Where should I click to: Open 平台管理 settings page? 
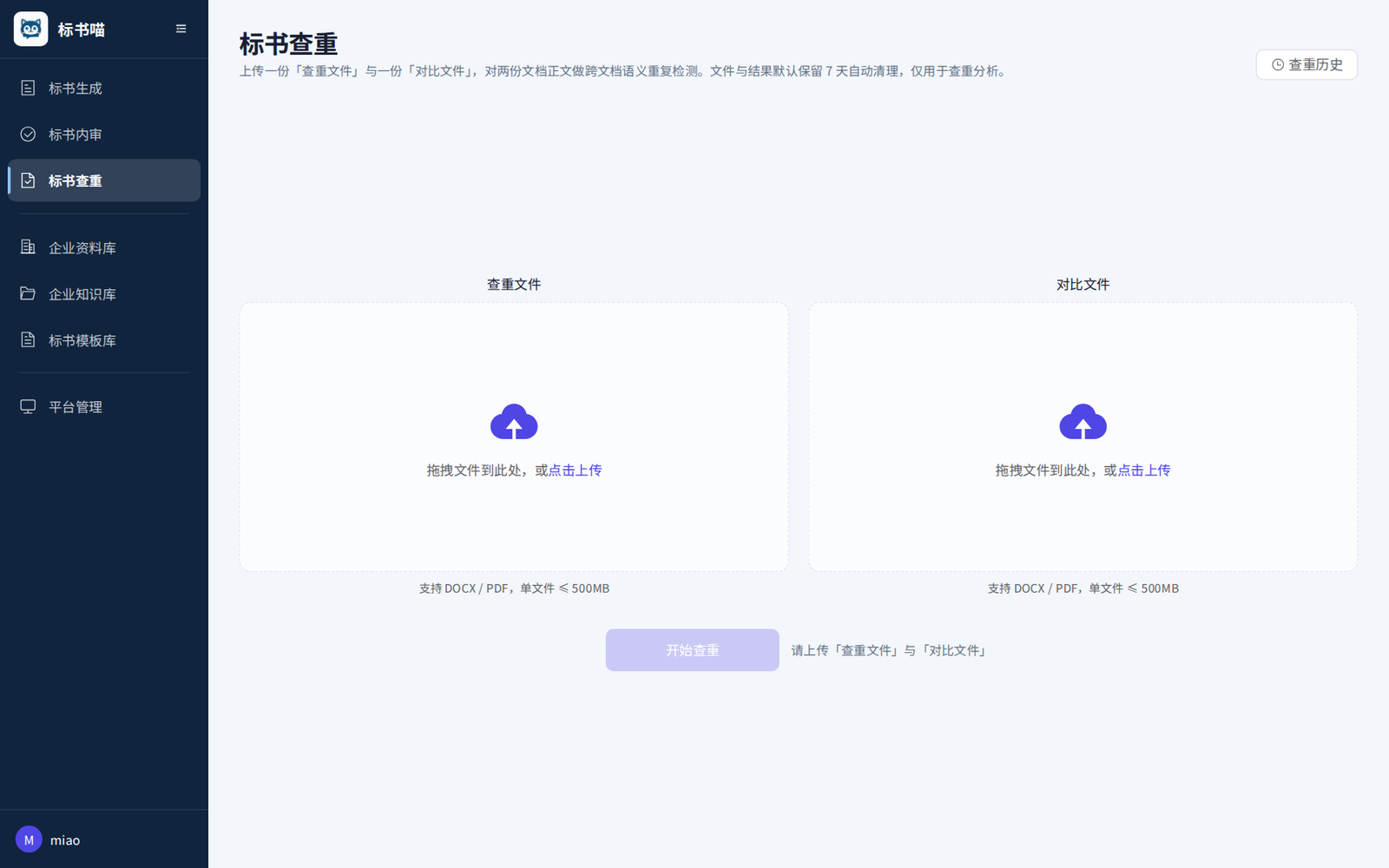104,406
